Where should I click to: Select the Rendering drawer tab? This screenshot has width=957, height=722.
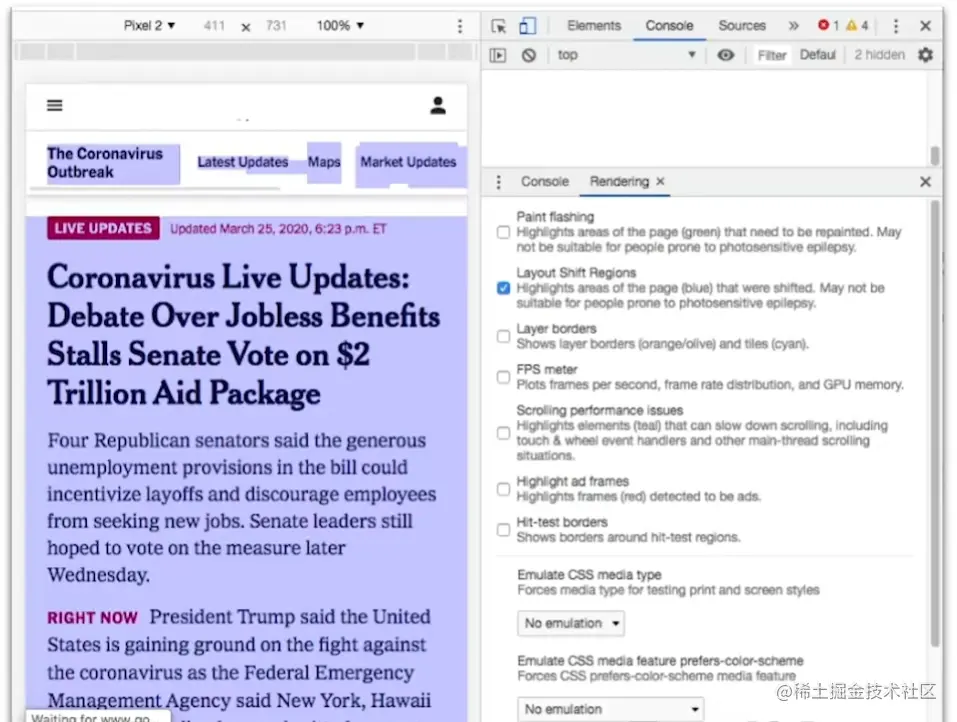619,182
